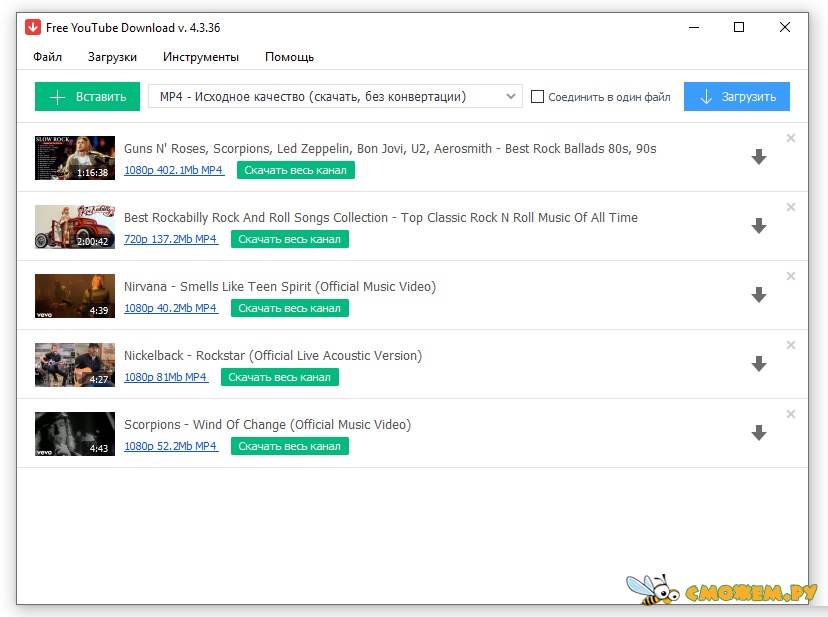Image resolution: width=828 pixels, height=617 pixels.
Task: Click 'Скачать весь канал' for Nirvana video
Action: (289, 308)
